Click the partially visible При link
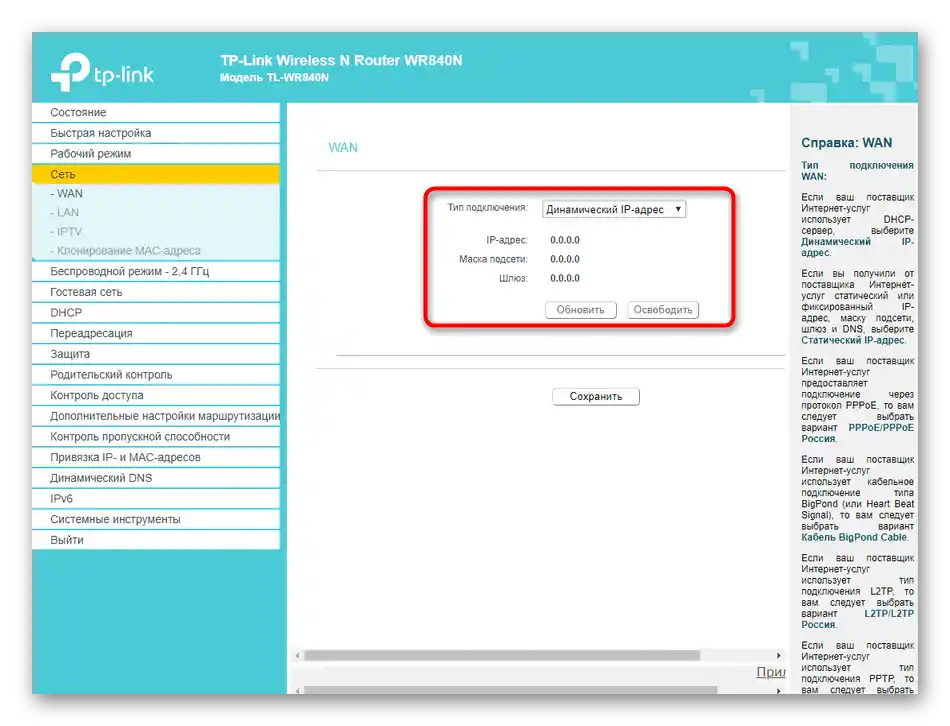 (x=771, y=672)
